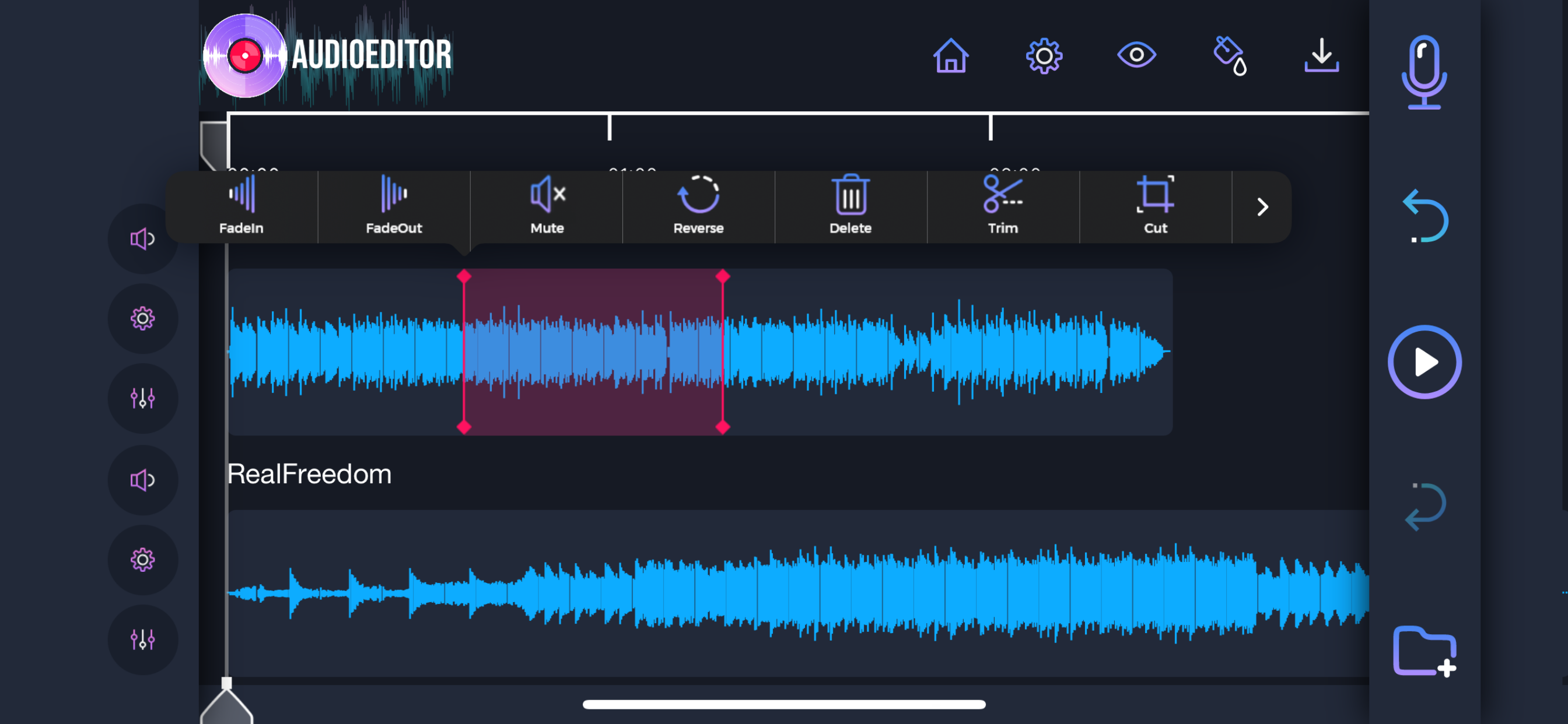Click the selection's top-right red handle
The image size is (1568, 724).
click(x=723, y=277)
